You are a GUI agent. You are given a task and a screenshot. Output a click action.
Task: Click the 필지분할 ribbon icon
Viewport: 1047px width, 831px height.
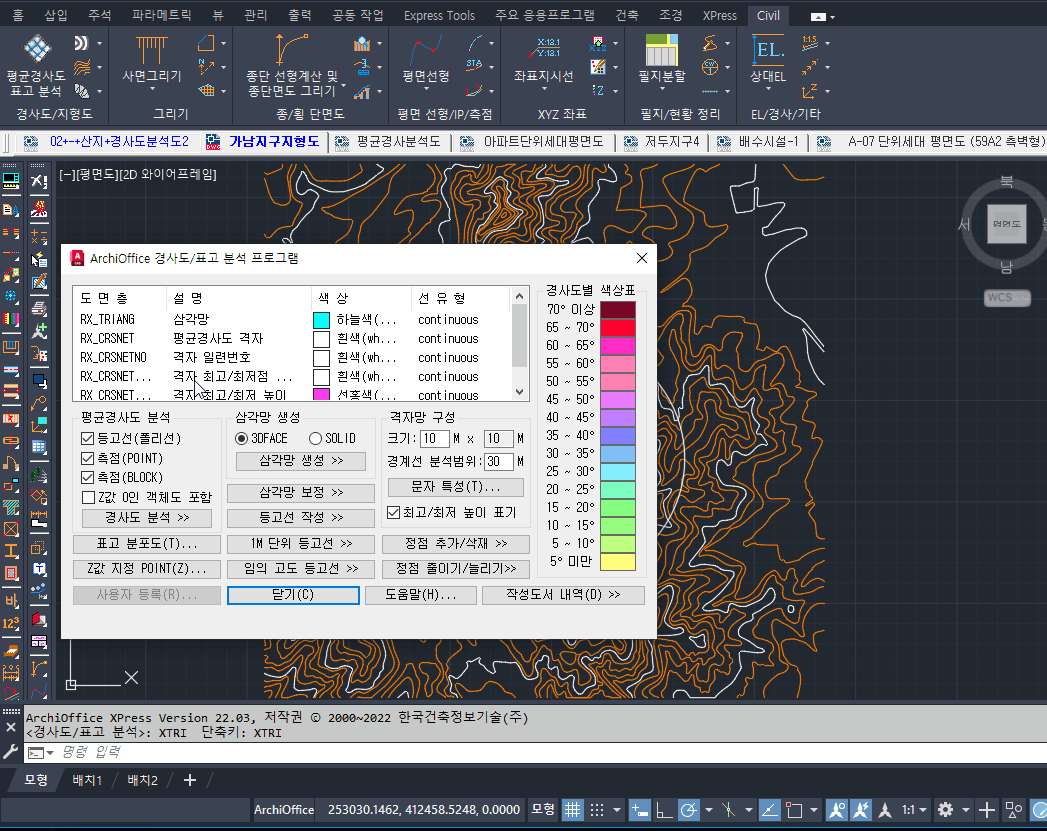[661, 50]
